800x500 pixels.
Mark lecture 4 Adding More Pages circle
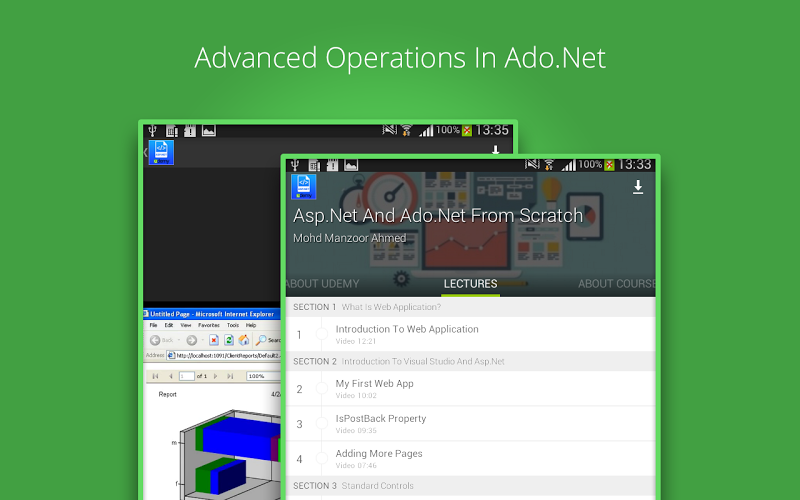point(322,458)
